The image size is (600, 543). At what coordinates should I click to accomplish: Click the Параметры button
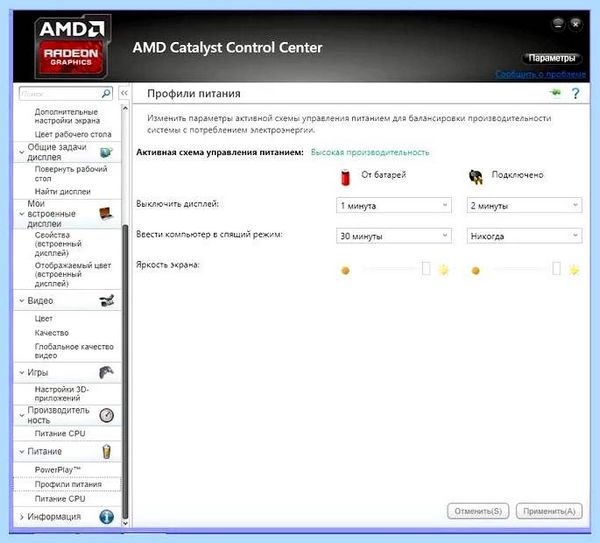[551, 58]
